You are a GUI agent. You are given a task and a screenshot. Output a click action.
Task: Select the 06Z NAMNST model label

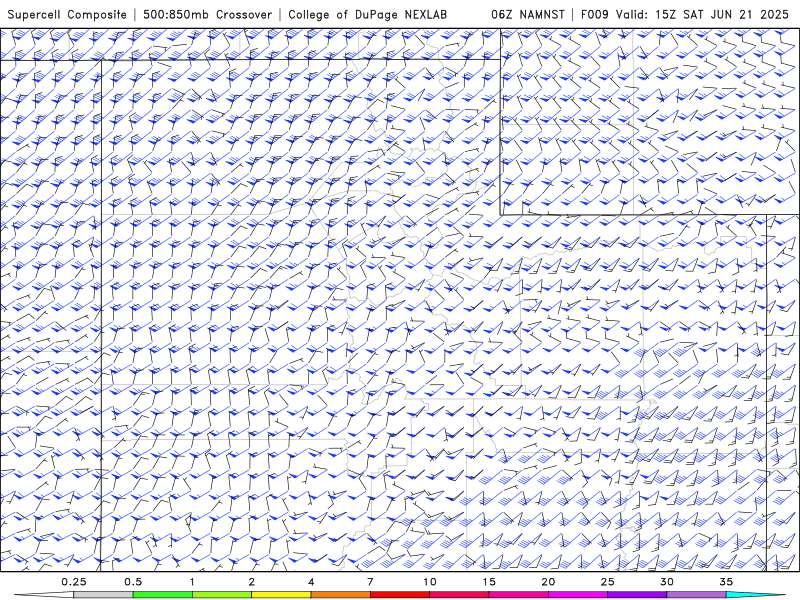[528, 15]
